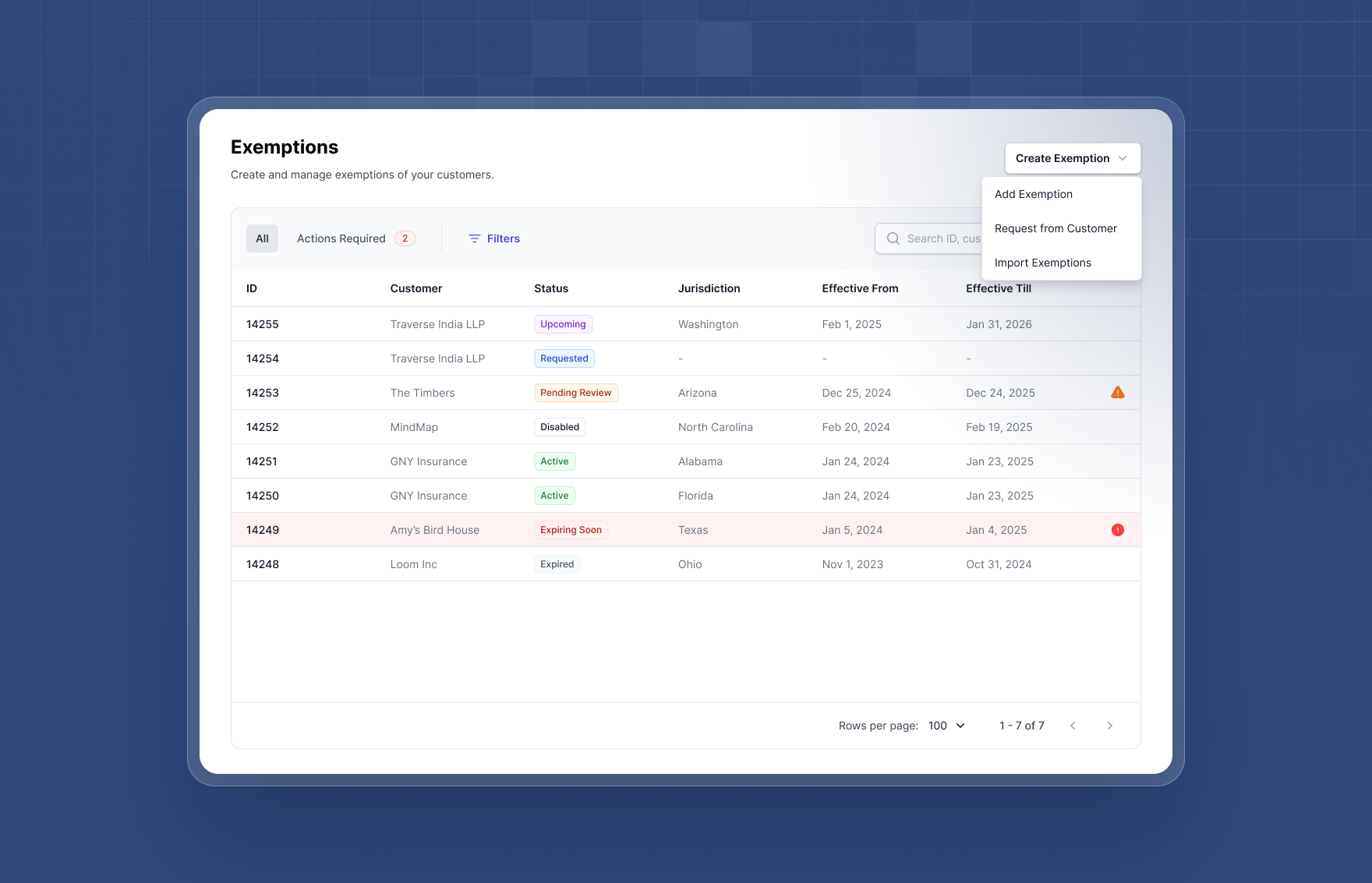This screenshot has height=883, width=1372.
Task: Click the Texas jurisdiction cell
Action: [693, 530]
